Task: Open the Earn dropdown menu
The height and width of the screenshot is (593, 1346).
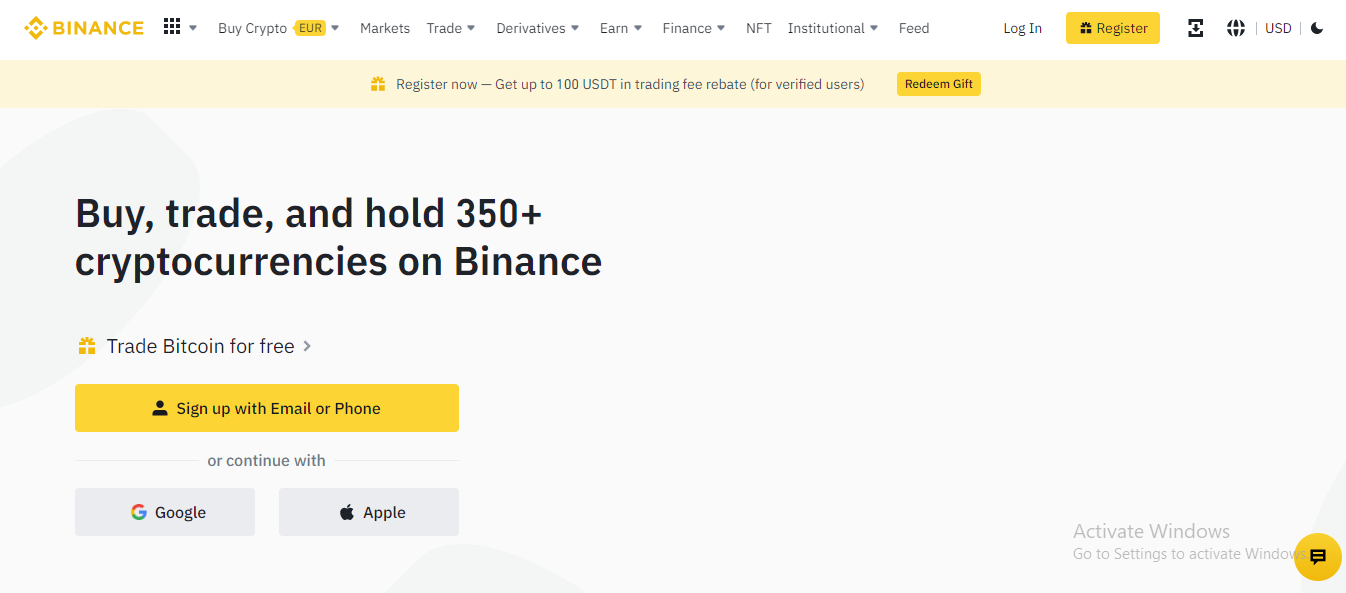Action: point(621,28)
